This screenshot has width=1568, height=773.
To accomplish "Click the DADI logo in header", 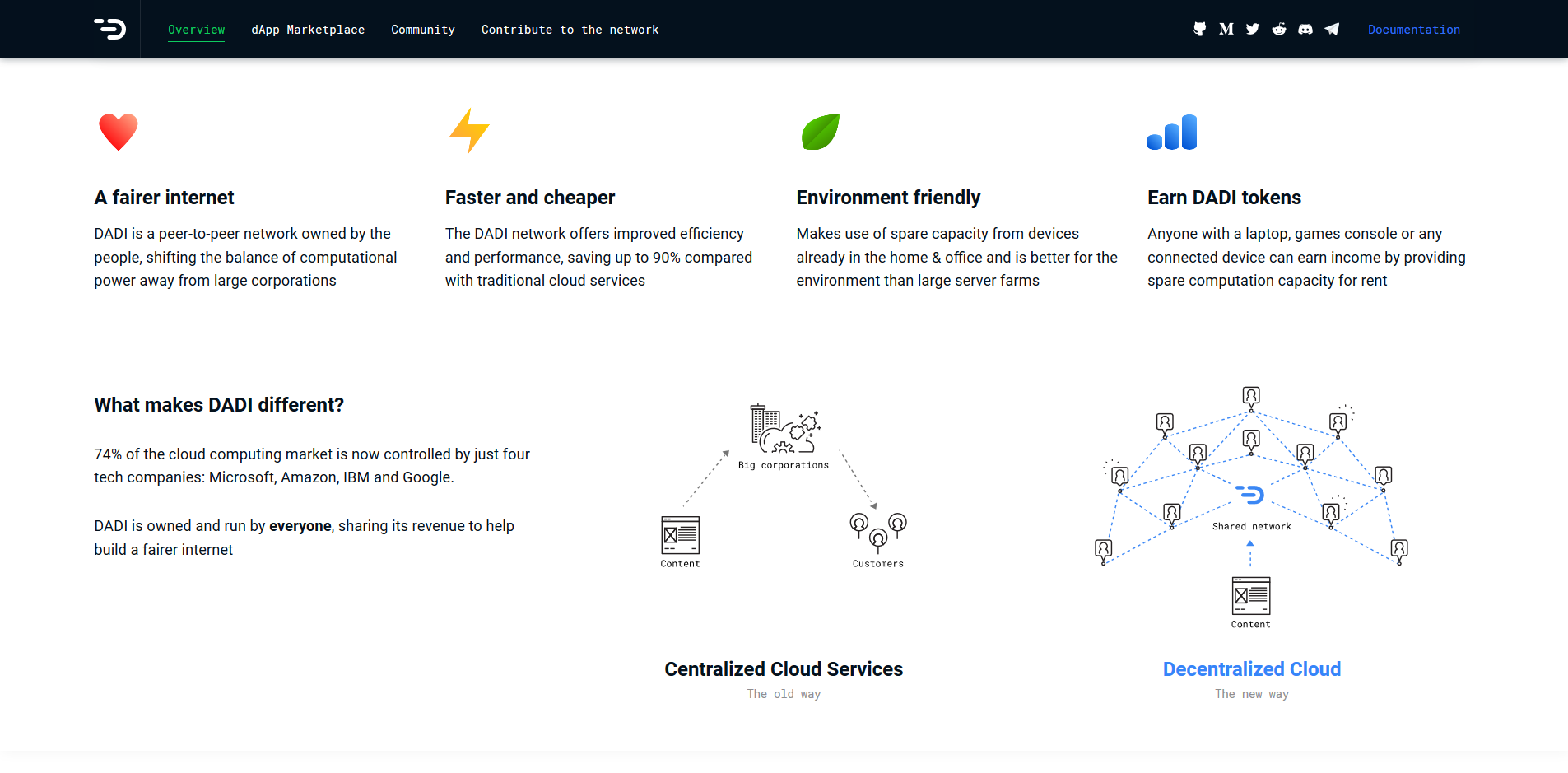I will tap(109, 29).
